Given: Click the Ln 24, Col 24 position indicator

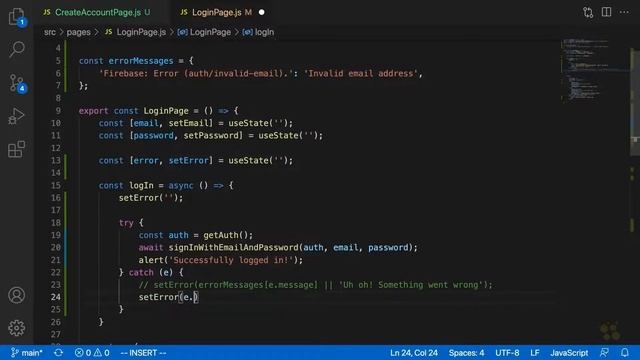Looking at the screenshot, I should tap(413, 353).
